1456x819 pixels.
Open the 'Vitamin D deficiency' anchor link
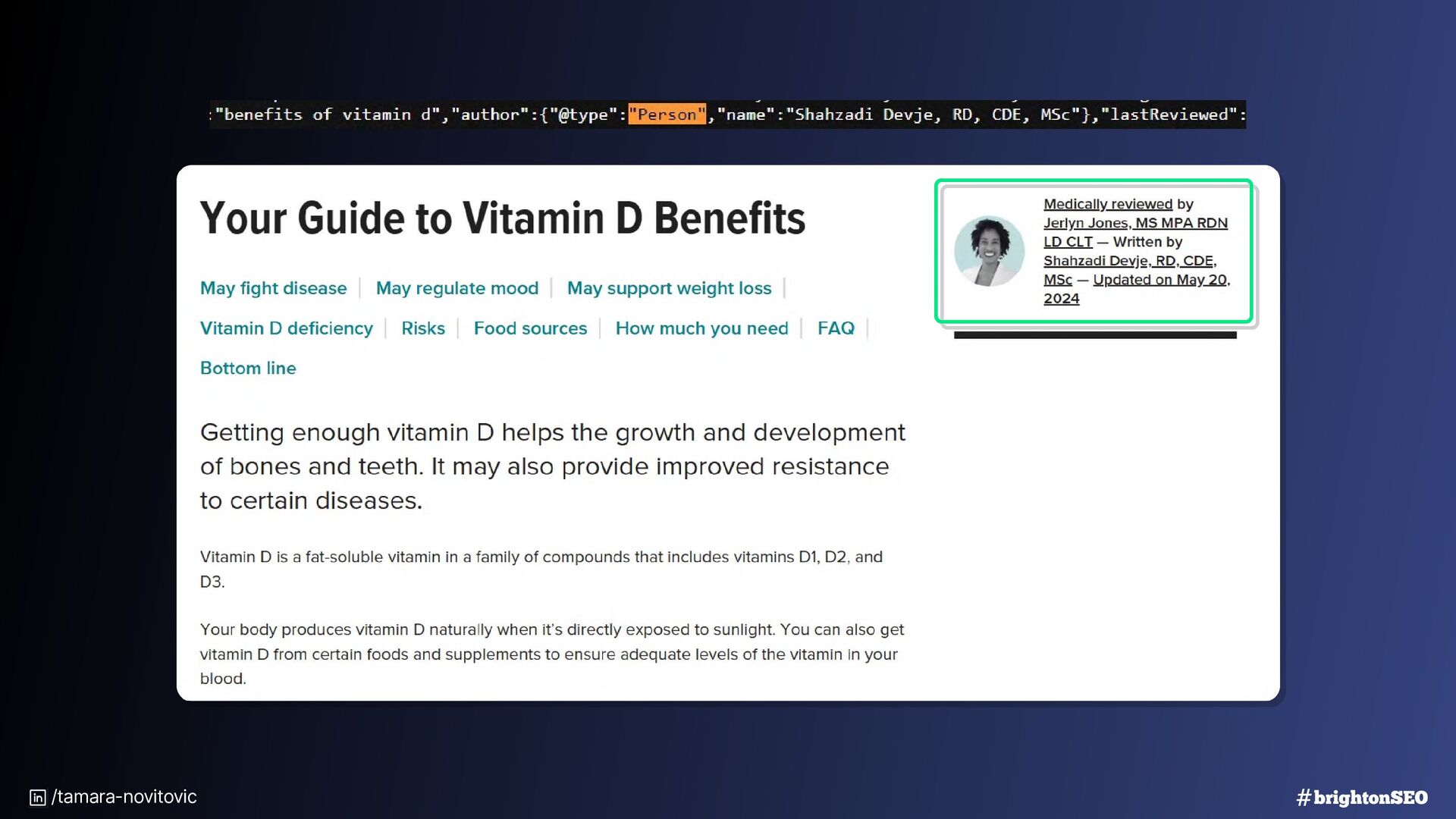click(x=286, y=328)
